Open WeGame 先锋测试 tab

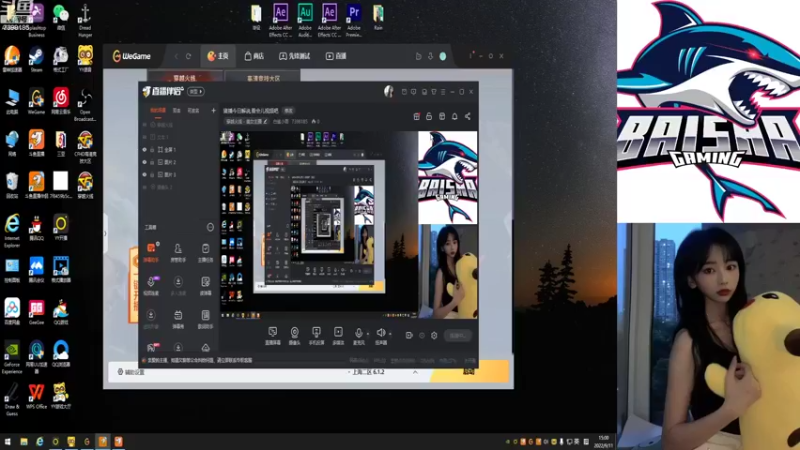pyautogui.click(x=295, y=56)
